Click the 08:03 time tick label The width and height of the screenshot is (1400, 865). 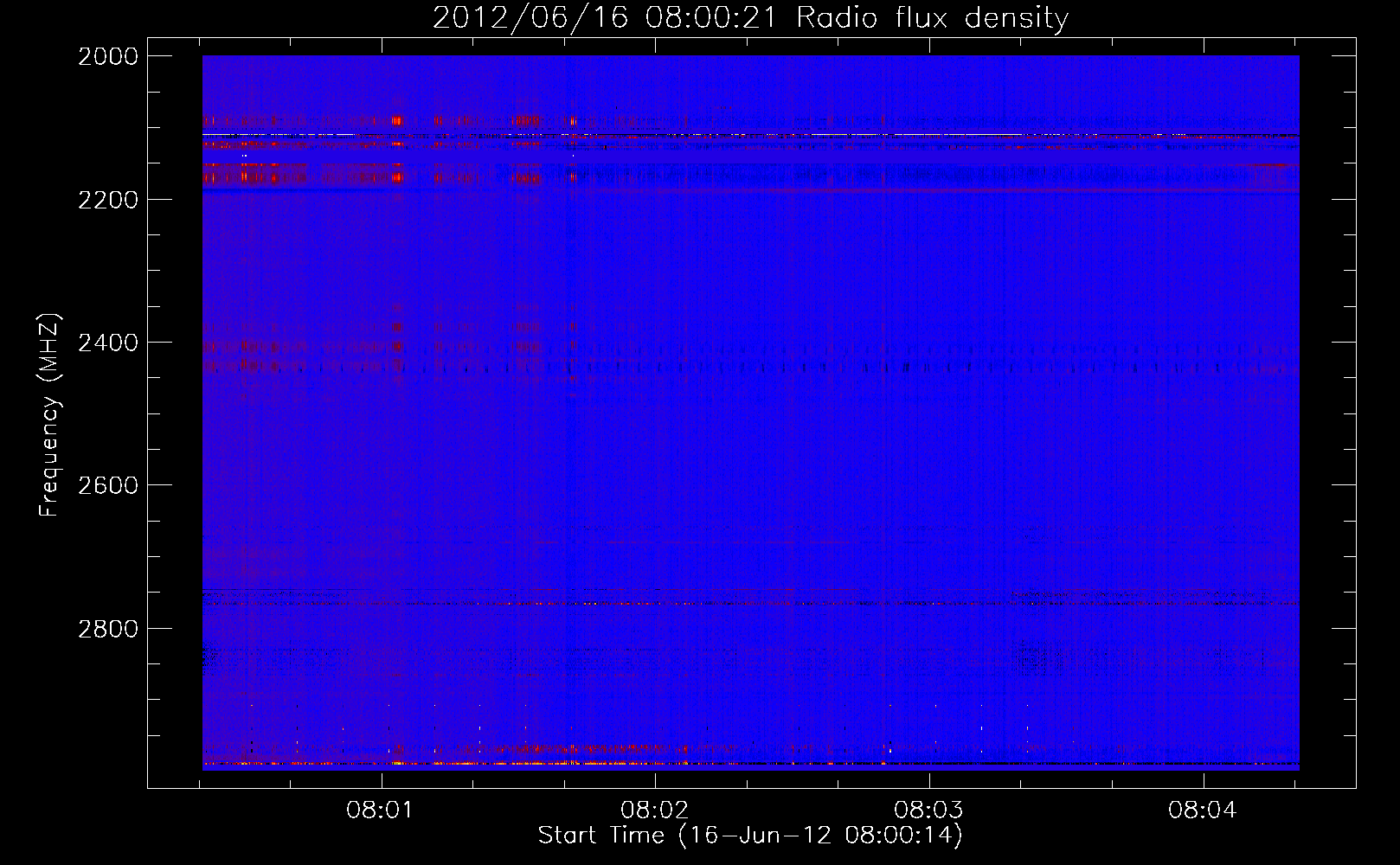928,811
